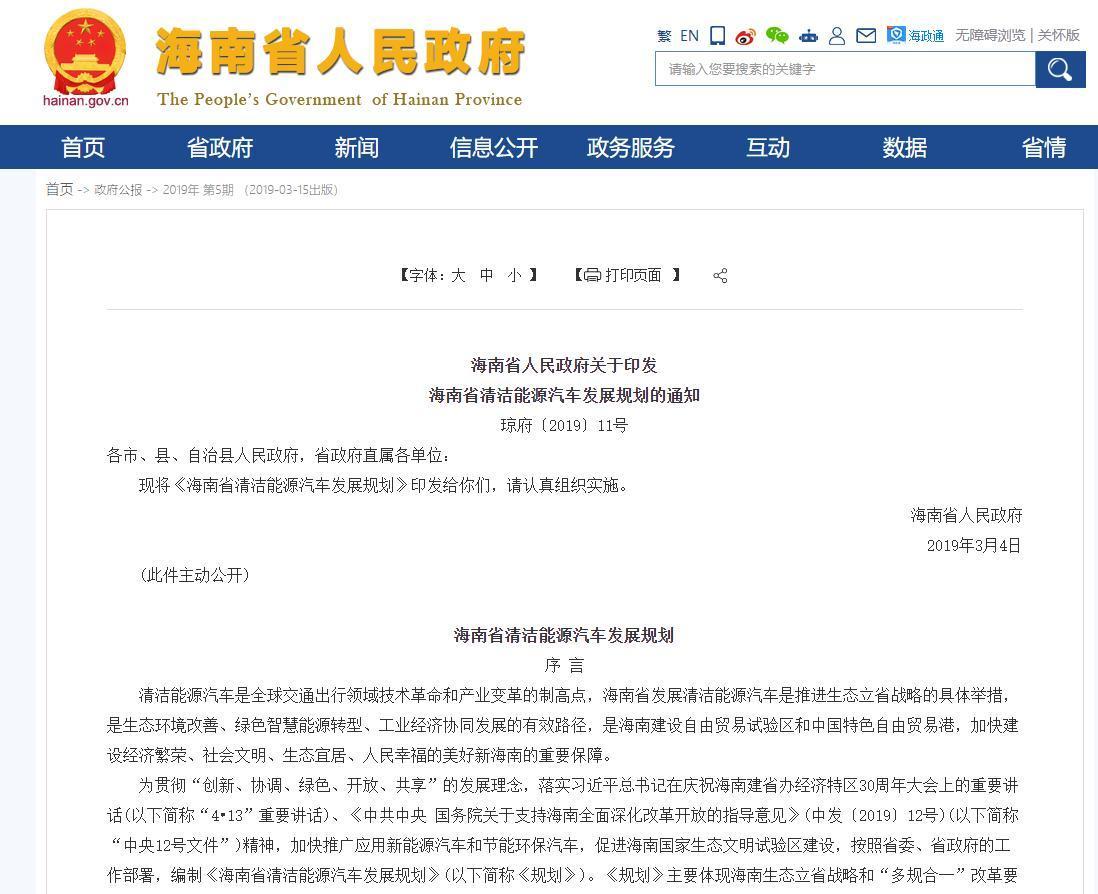Set font size to 中
Image resolution: width=1098 pixels, height=894 pixels.
487,275
